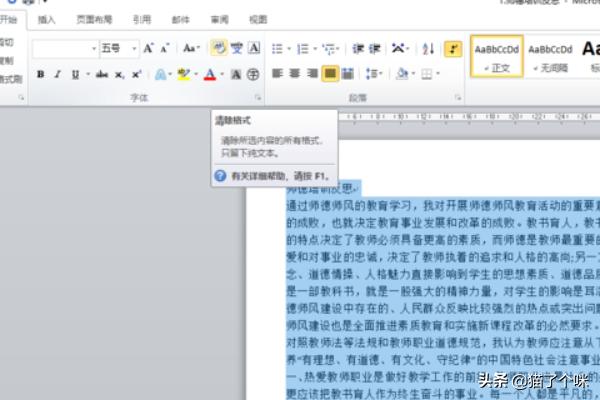Toggle Underline formatting
The image size is (600, 400).
[75, 74]
